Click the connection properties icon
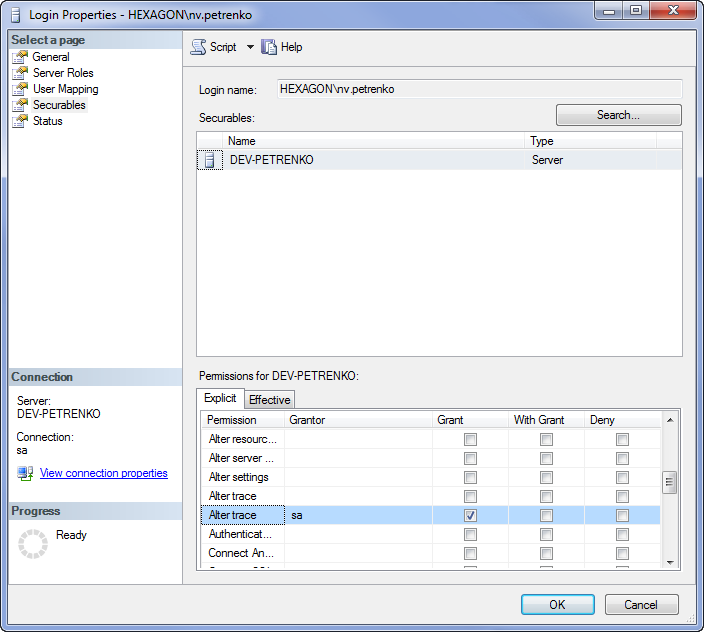 pyautogui.click(x=26, y=473)
